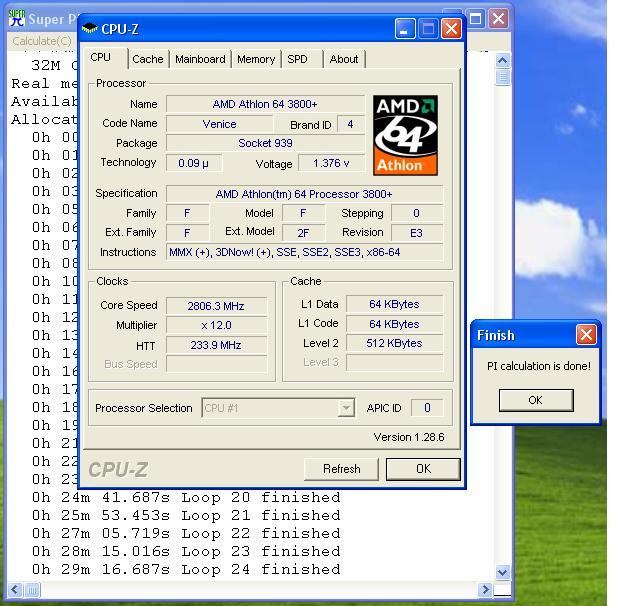
Task: Open the Mainboard tab
Action: pos(200,59)
